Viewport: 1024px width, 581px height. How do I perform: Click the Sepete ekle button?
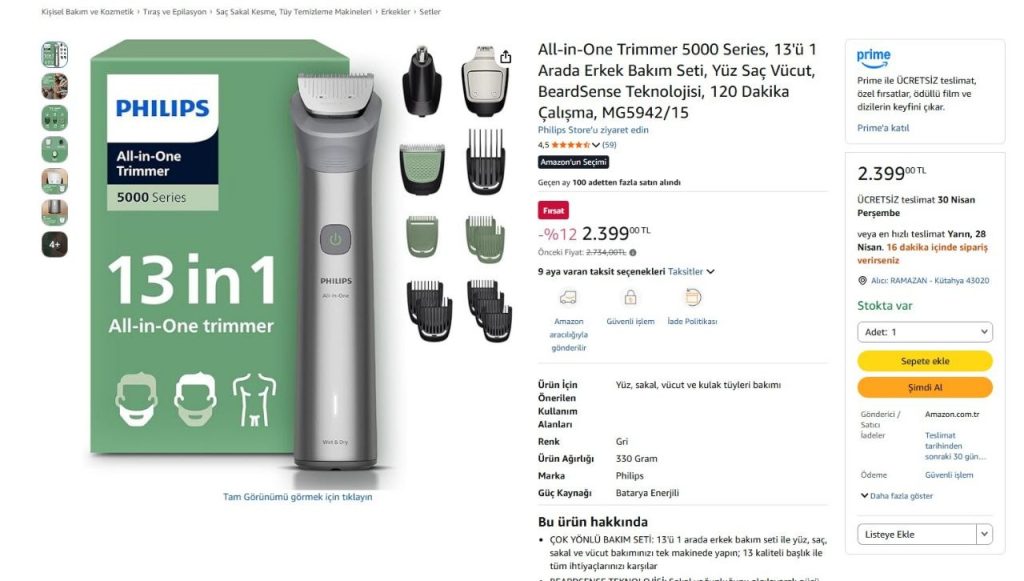925,361
